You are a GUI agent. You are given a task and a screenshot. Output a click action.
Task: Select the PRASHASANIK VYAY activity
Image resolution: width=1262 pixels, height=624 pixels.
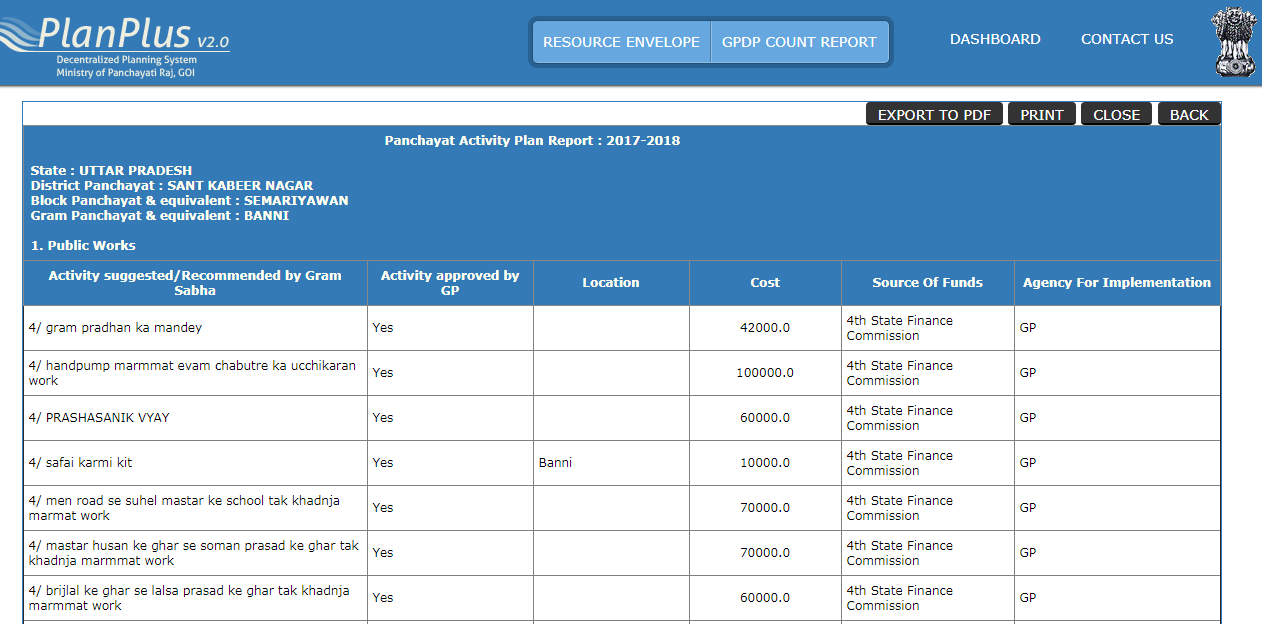[x=99, y=418]
